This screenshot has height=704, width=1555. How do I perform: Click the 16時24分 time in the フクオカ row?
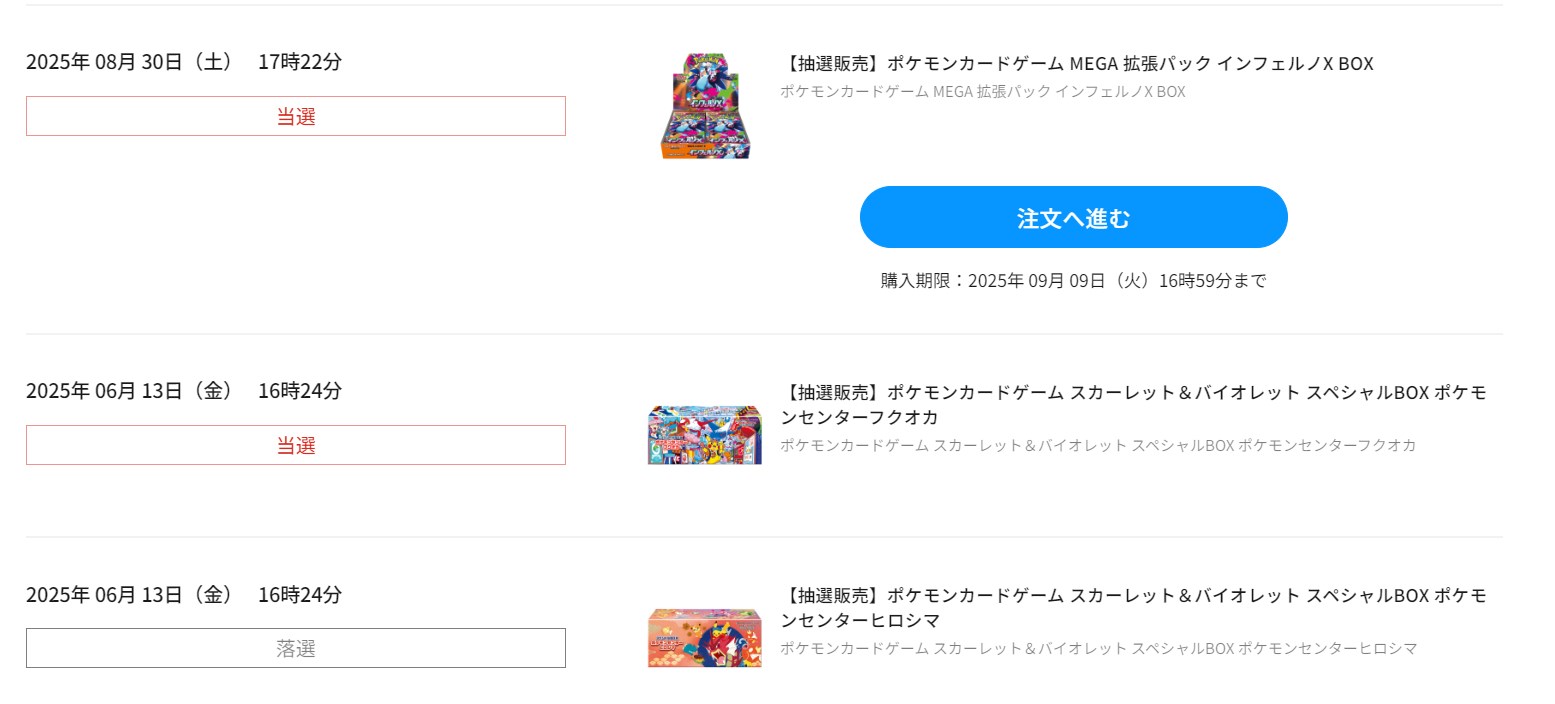(x=300, y=391)
